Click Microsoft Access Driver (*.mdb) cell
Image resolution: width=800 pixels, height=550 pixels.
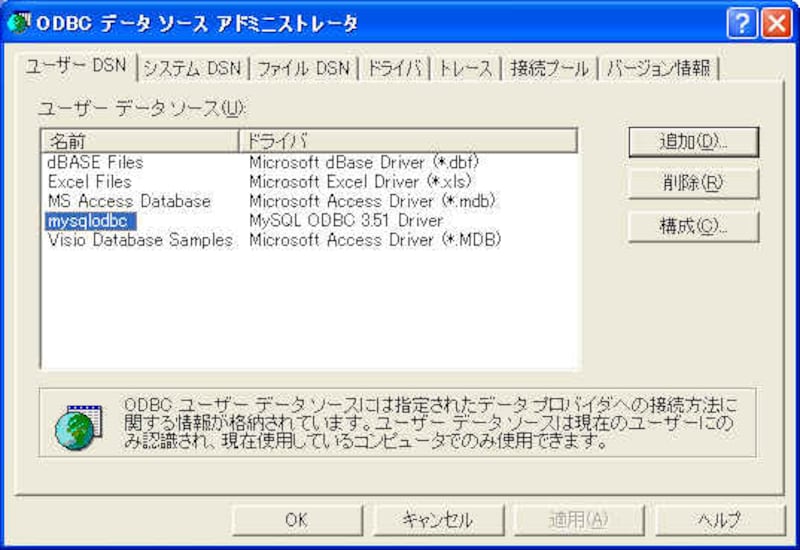coord(372,201)
